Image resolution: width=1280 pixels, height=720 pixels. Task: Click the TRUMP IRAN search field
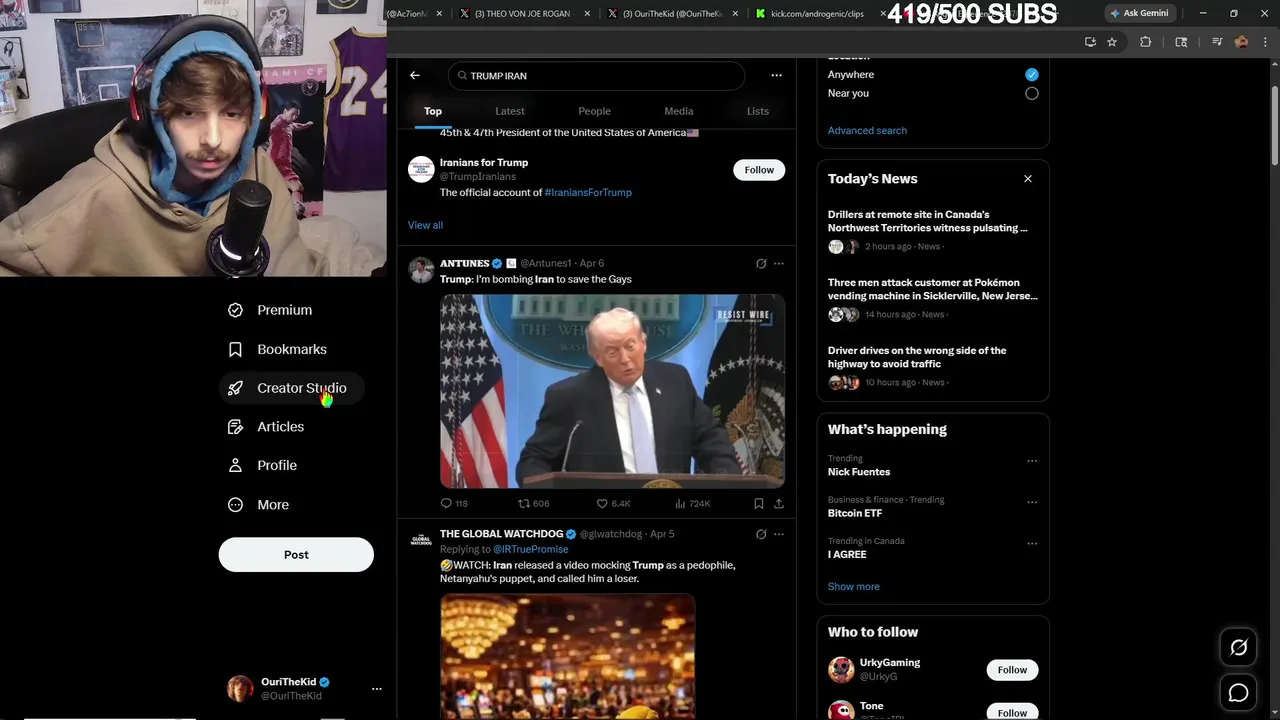pos(596,76)
